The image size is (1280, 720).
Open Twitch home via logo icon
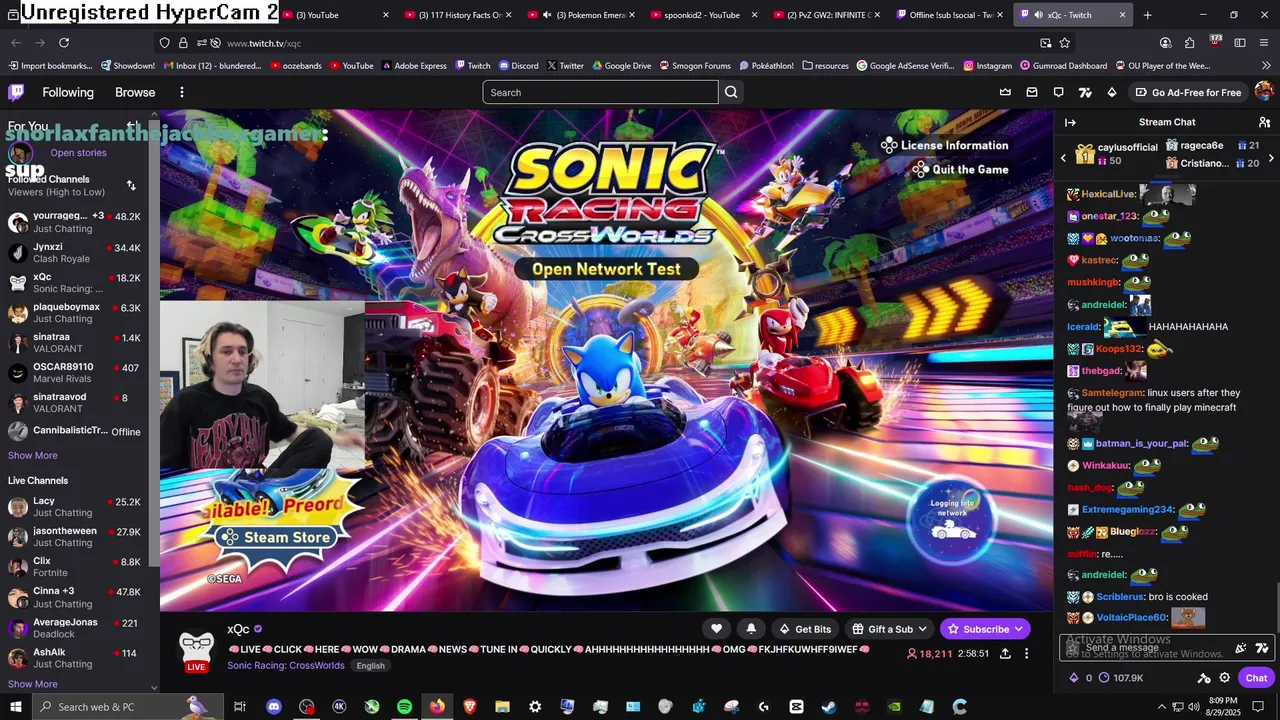(x=16, y=92)
